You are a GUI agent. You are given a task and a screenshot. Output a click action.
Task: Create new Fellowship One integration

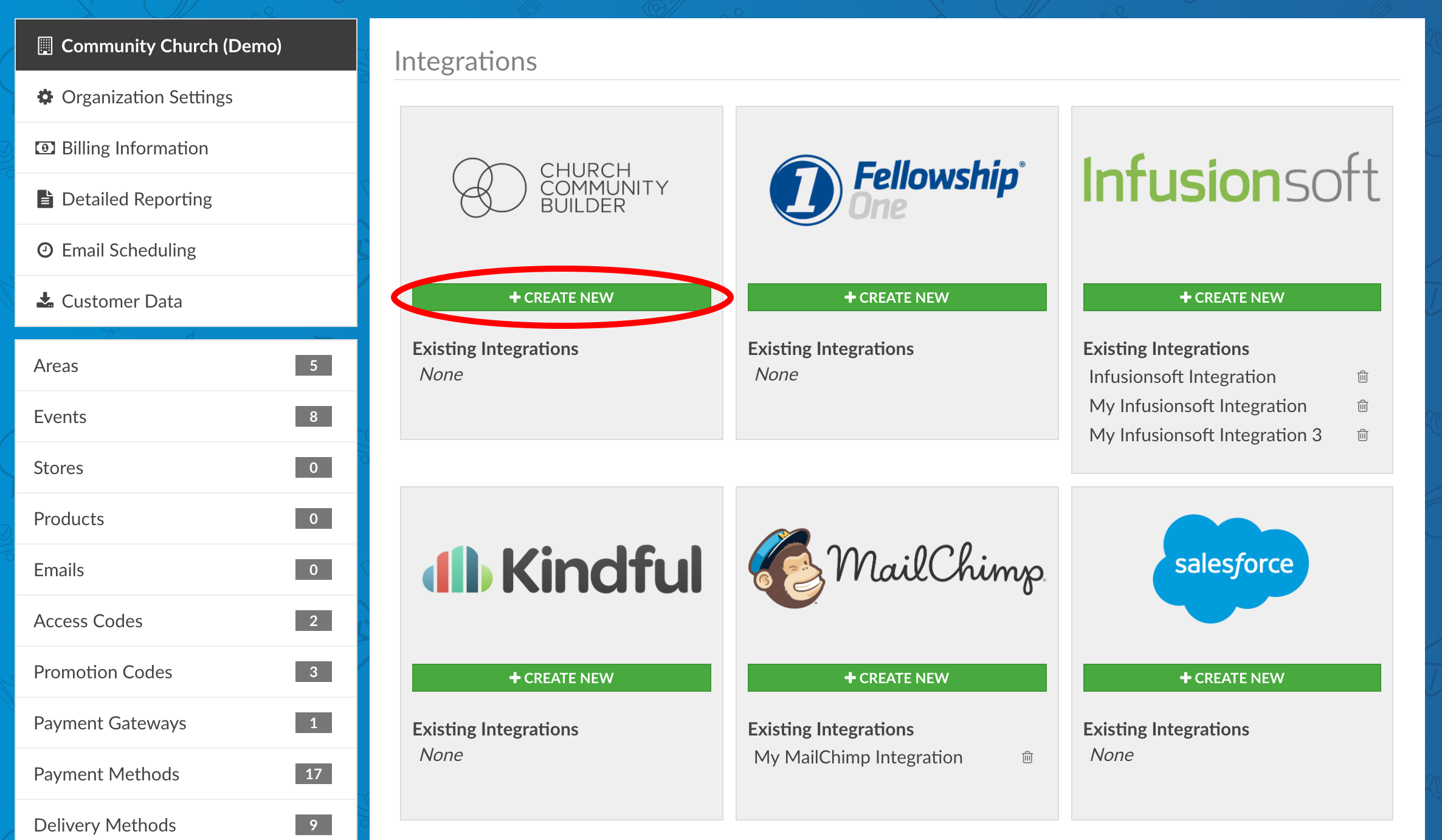tap(897, 298)
